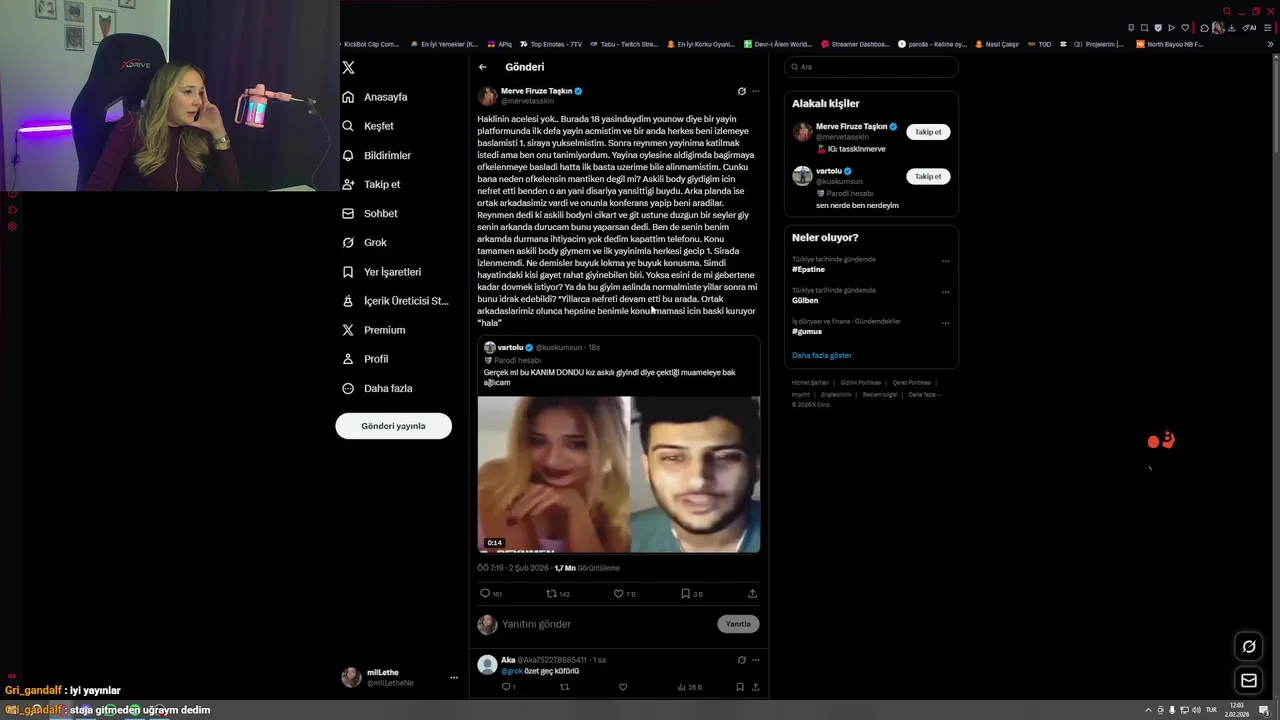Expand the Daha fazla menu
Screen dimensions: 1280x720
point(377,388)
